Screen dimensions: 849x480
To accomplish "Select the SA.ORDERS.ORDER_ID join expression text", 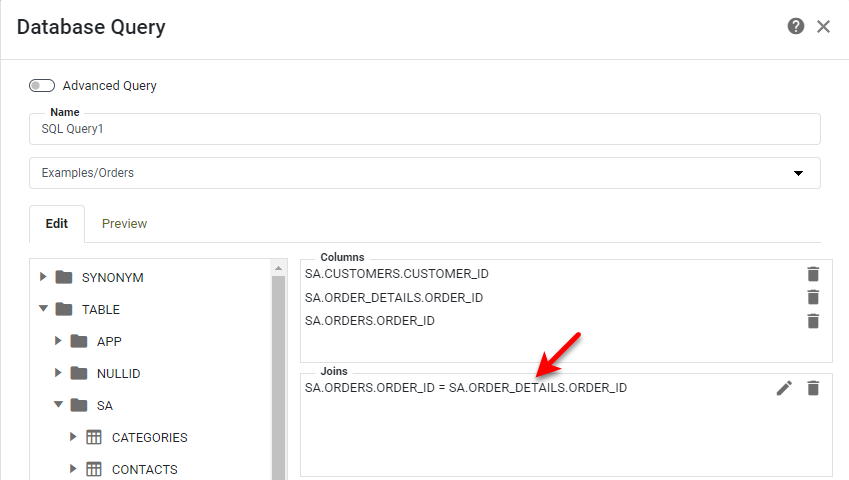I will coord(466,388).
